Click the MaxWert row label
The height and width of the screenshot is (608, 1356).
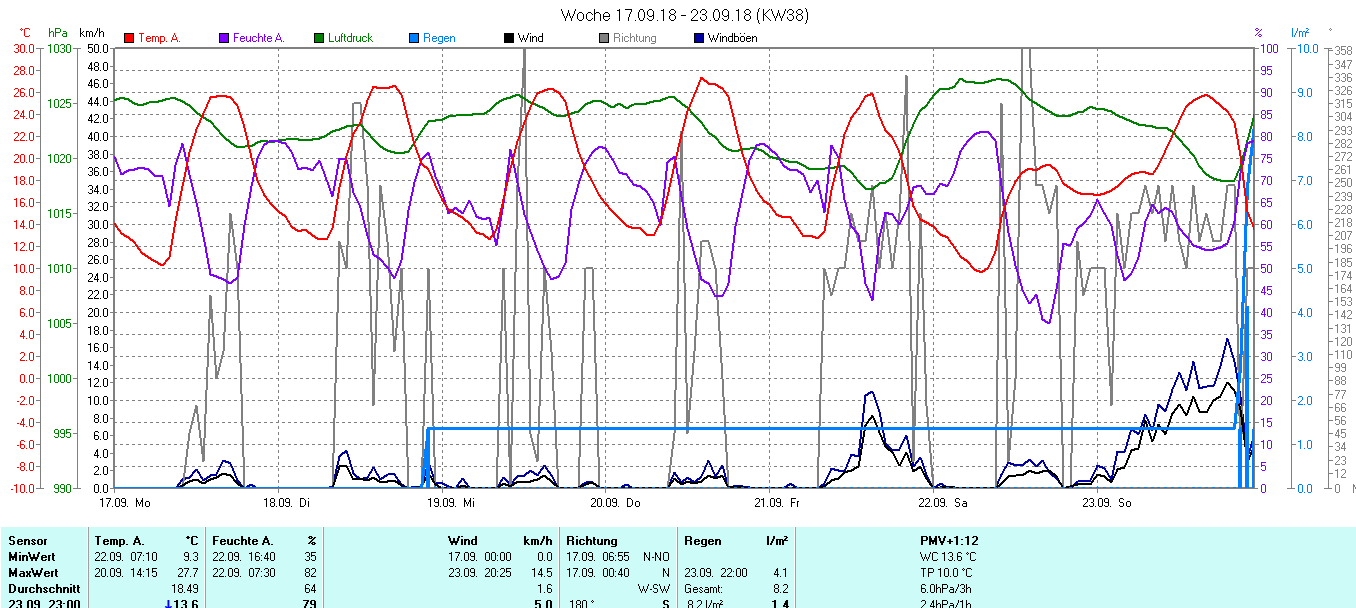tap(31, 573)
